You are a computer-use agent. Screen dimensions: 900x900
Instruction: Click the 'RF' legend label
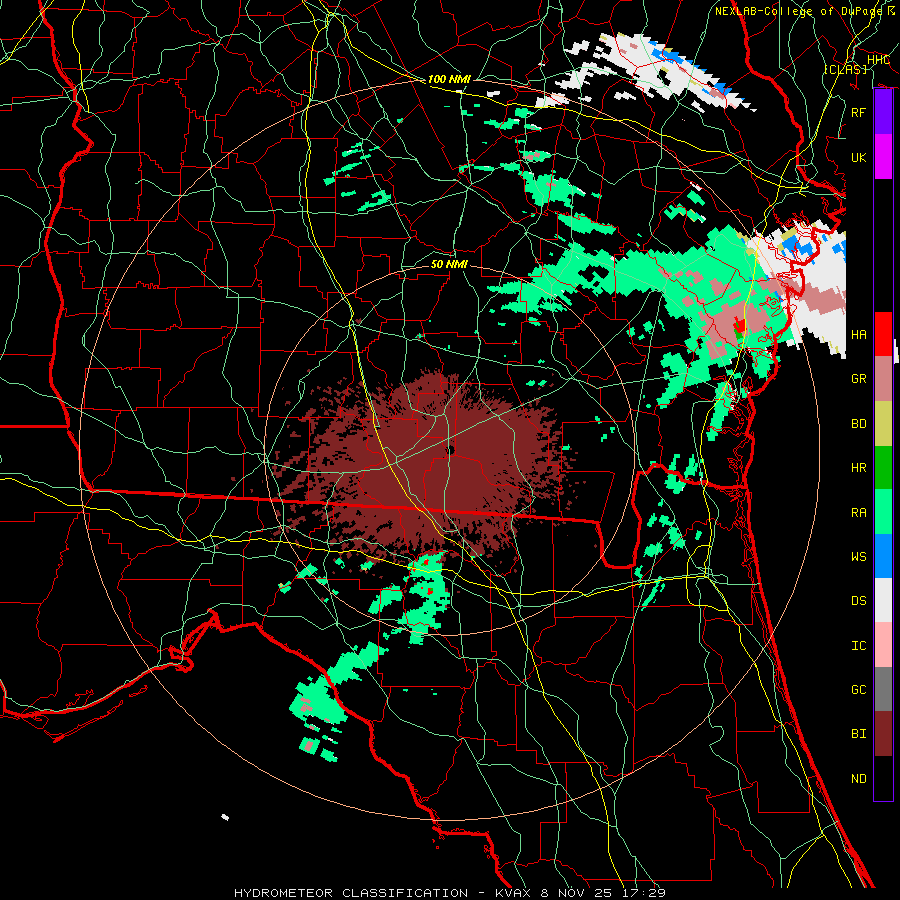[x=858, y=112]
